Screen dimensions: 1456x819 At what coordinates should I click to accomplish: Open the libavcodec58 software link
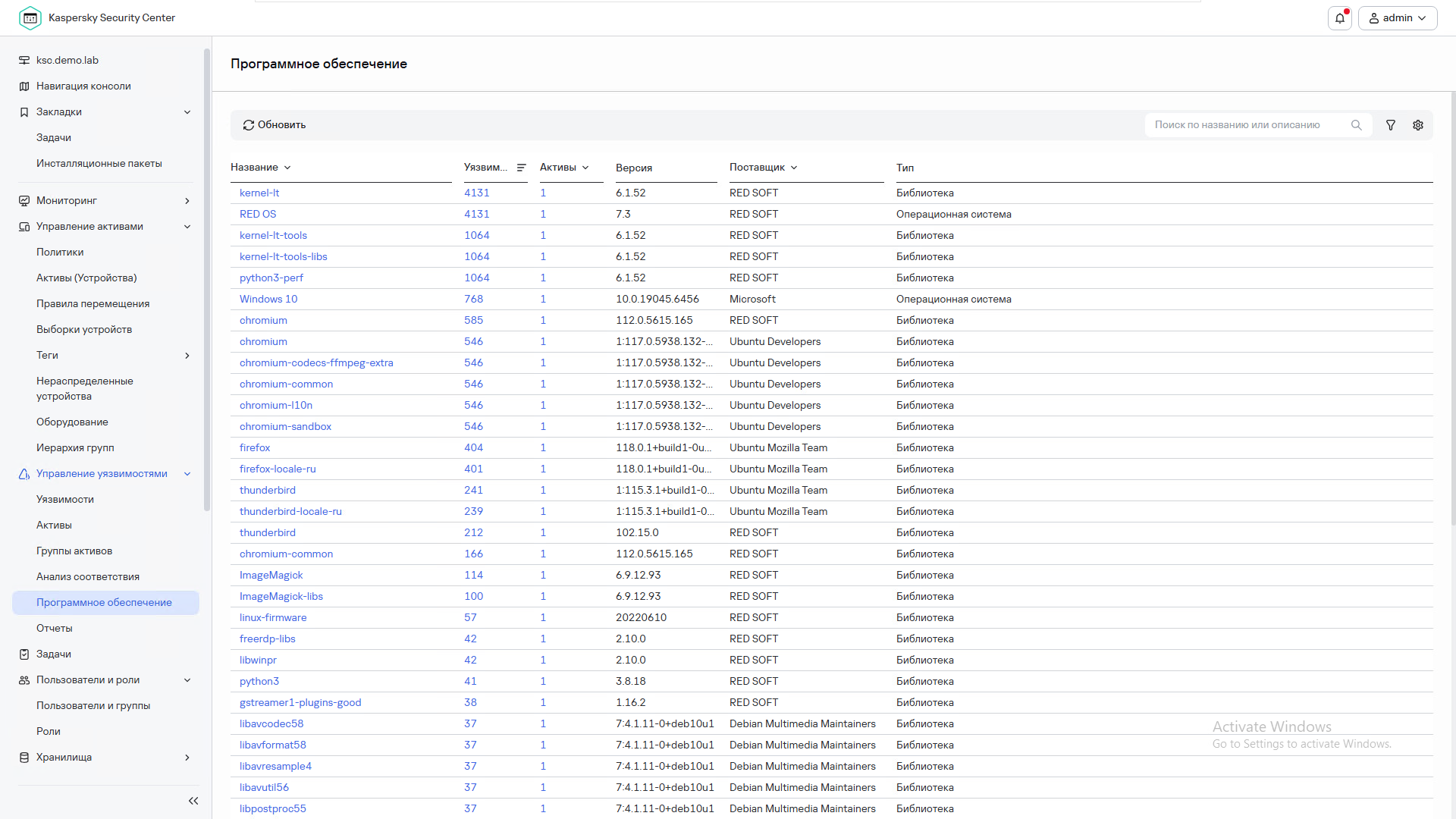pos(271,724)
